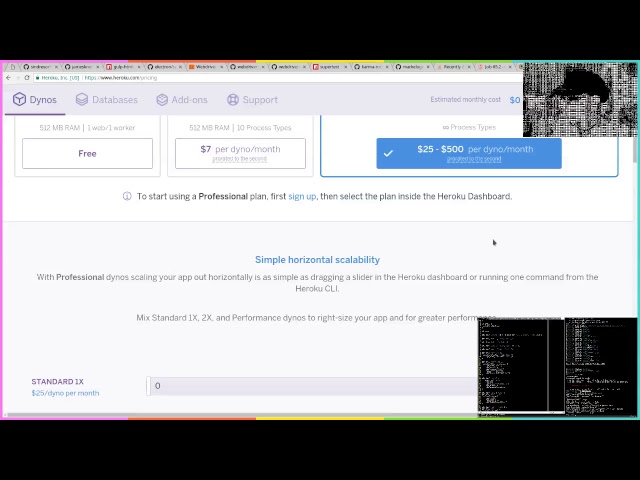Close the Recently browser tab

(x=469, y=67)
